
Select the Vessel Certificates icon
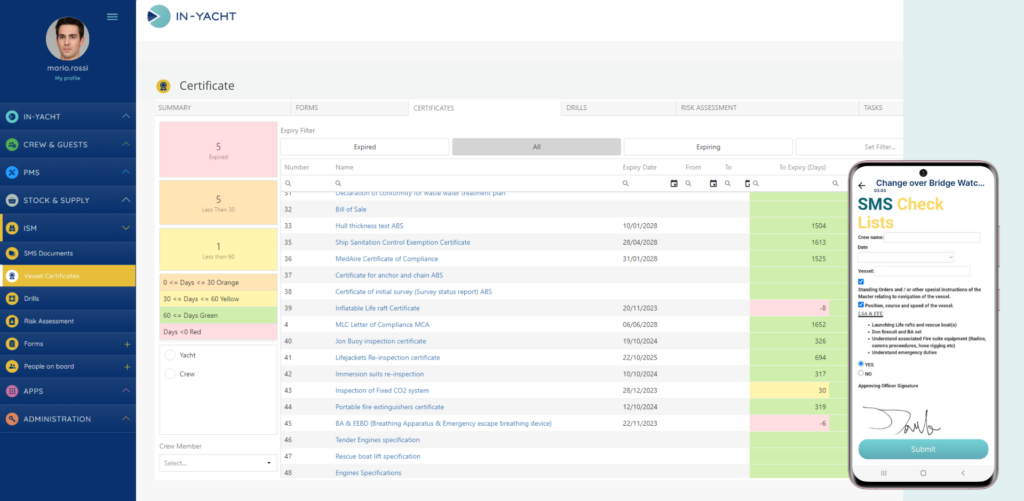[12, 276]
